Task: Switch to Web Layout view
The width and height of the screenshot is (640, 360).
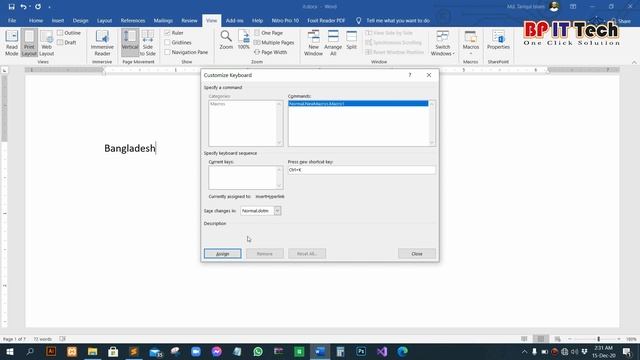Action: (x=46, y=42)
